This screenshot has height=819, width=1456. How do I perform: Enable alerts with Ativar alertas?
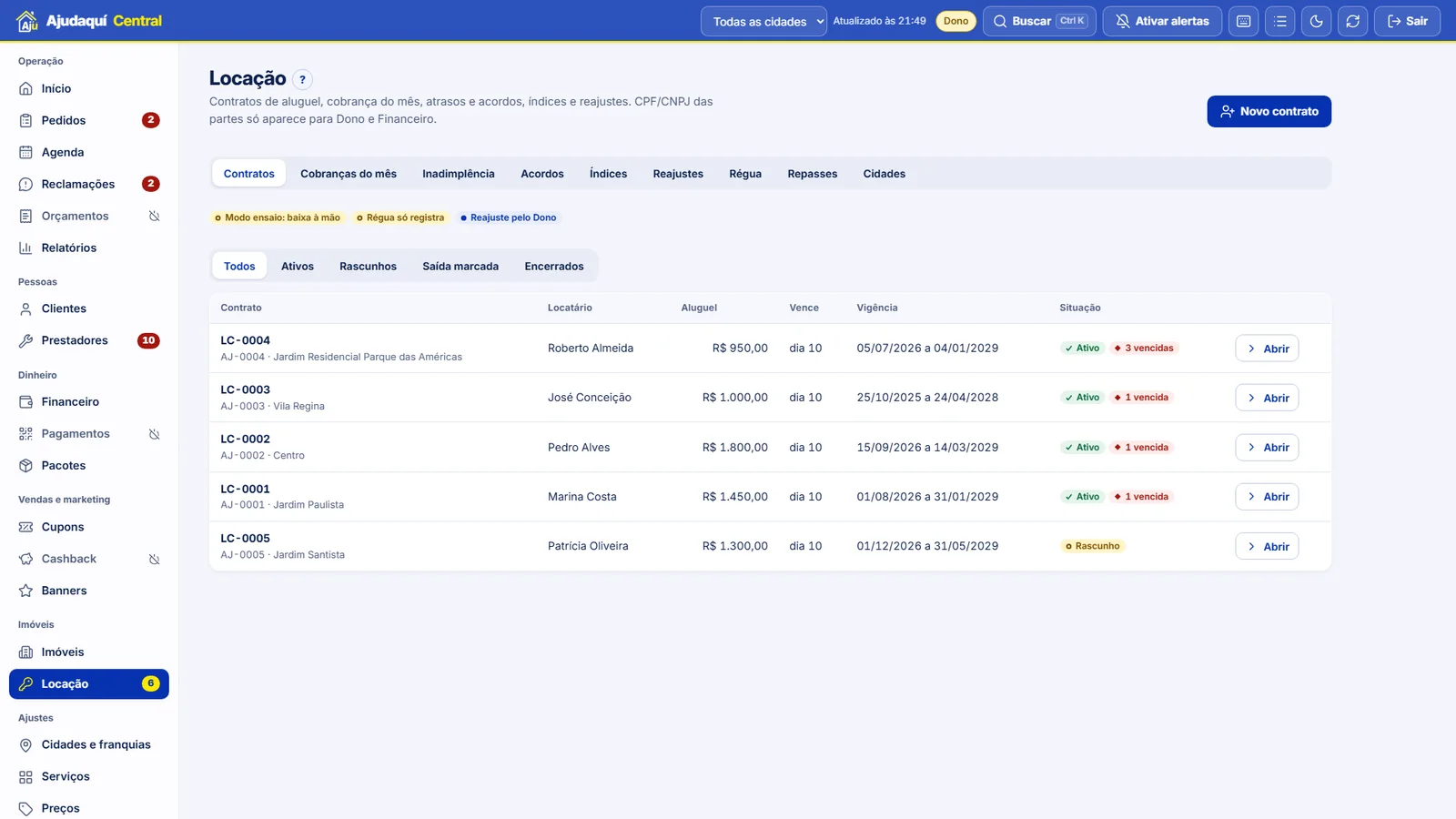(x=1162, y=21)
